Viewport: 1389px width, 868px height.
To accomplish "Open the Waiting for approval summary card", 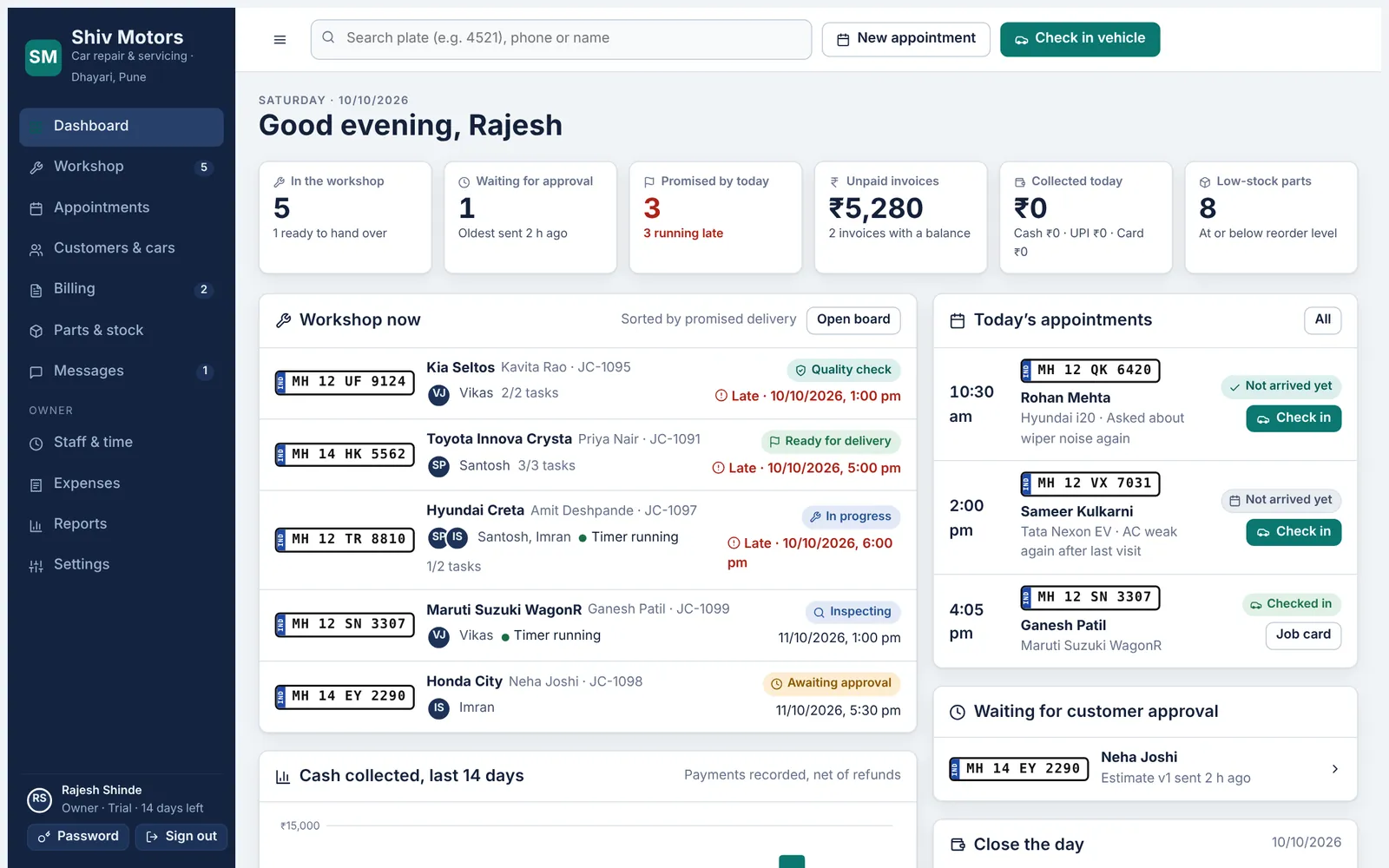I will 530,218.
